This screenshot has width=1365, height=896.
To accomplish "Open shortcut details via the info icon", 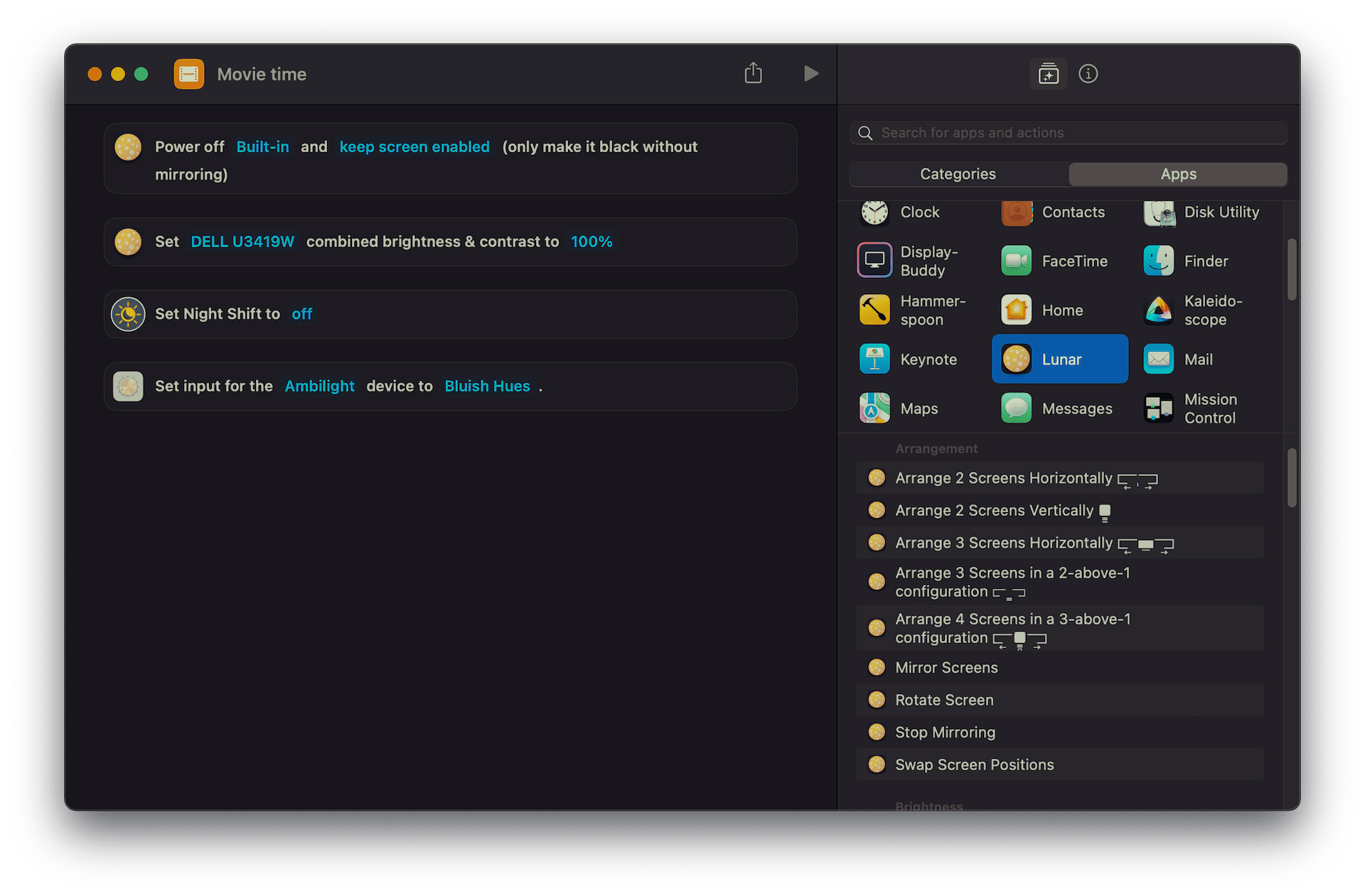I will pos(1088,73).
